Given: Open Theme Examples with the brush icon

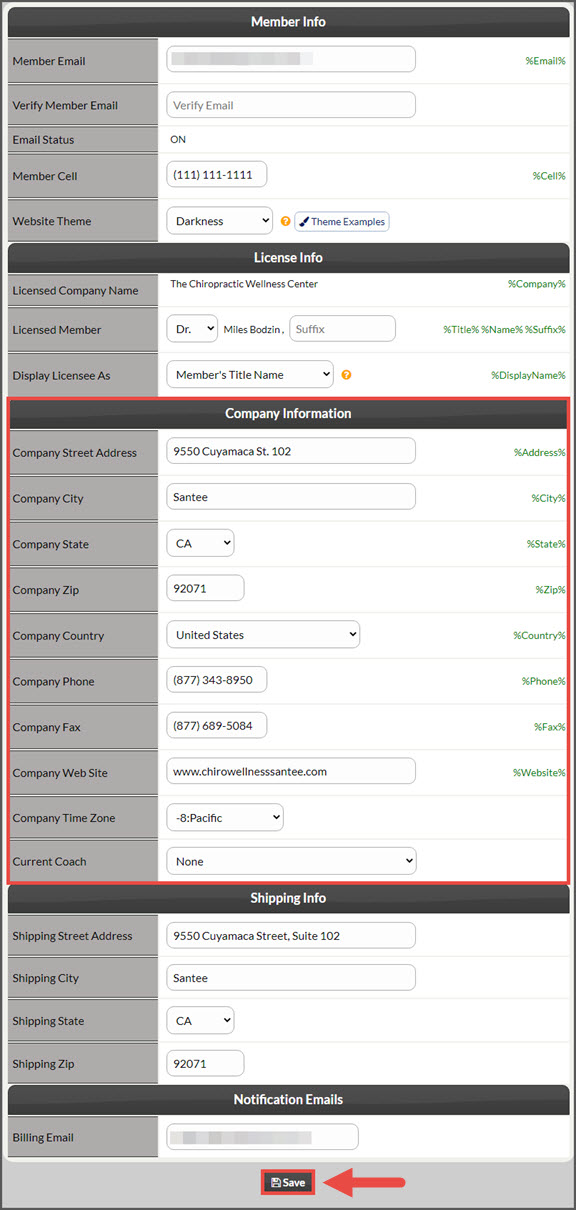Looking at the screenshot, I should pos(341,221).
